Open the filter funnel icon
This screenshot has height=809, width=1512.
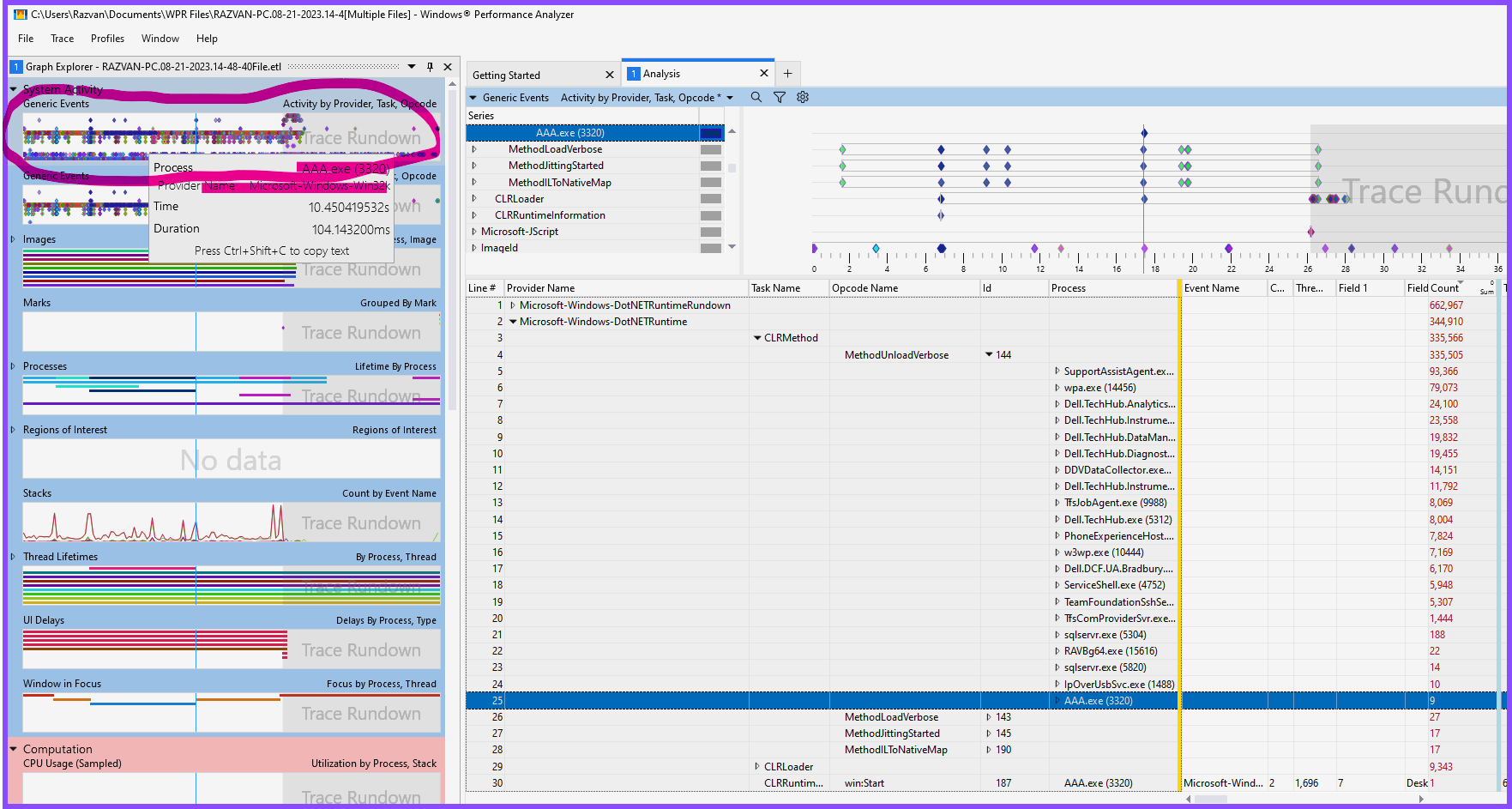coord(779,97)
